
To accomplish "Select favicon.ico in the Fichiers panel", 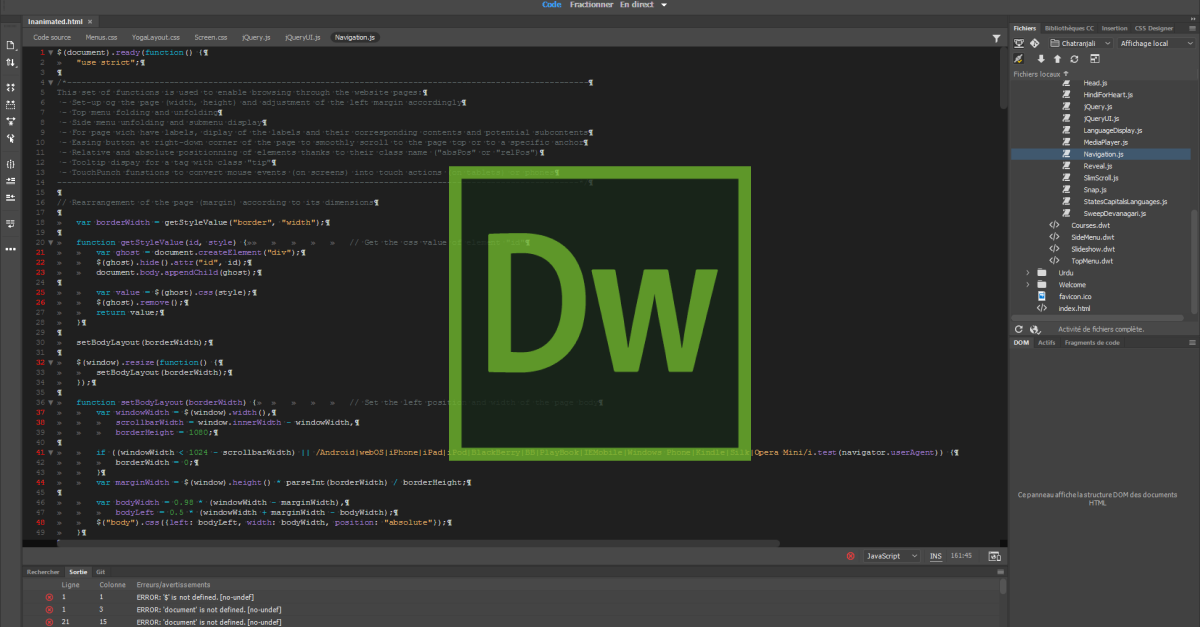I will 1076,296.
